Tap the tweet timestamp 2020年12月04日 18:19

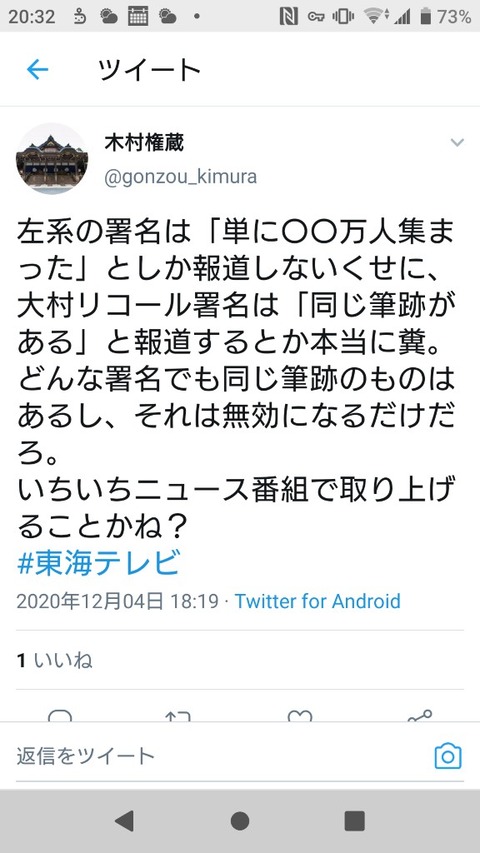118,601
